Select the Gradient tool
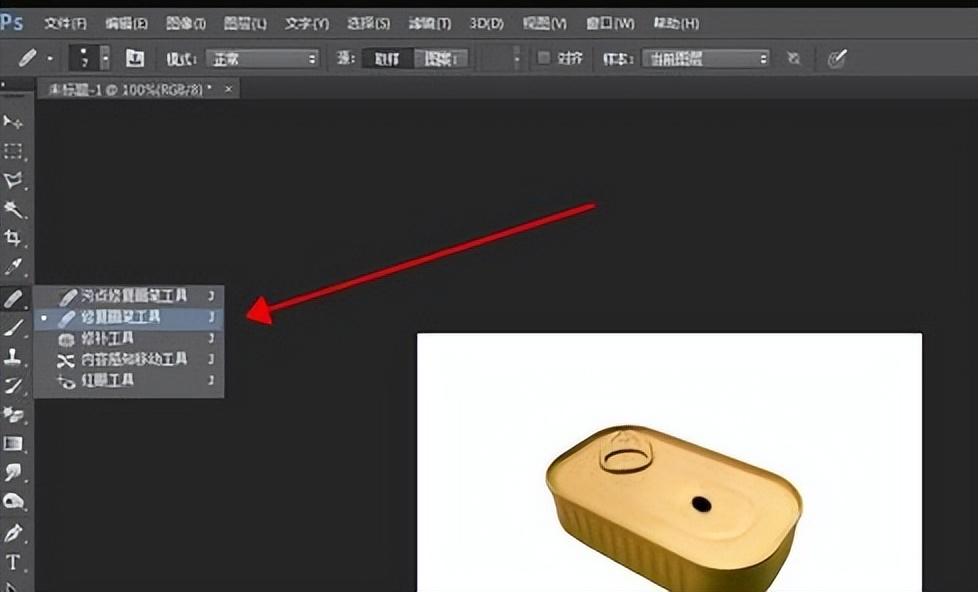 pyautogui.click(x=13, y=444)
